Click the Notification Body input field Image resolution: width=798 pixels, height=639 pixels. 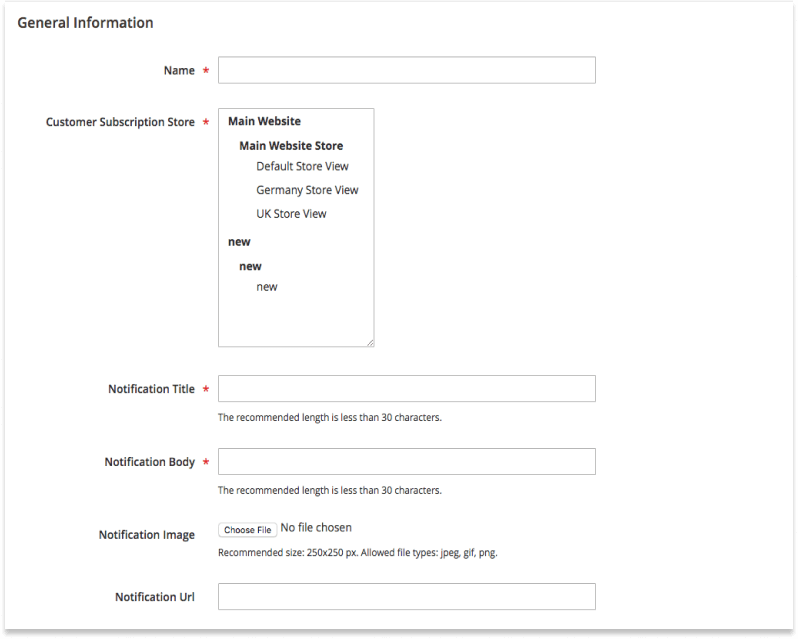[407, 461]
